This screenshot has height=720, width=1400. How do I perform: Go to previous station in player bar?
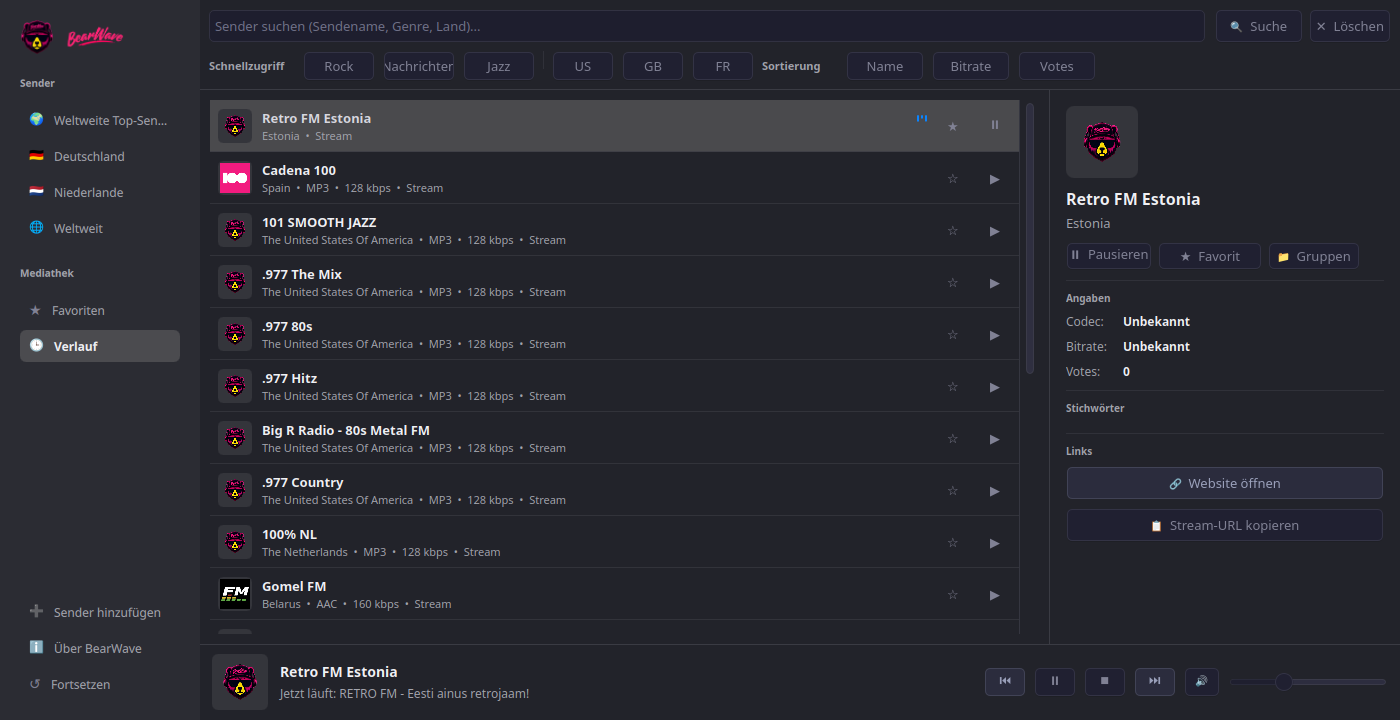(1005, 681)
